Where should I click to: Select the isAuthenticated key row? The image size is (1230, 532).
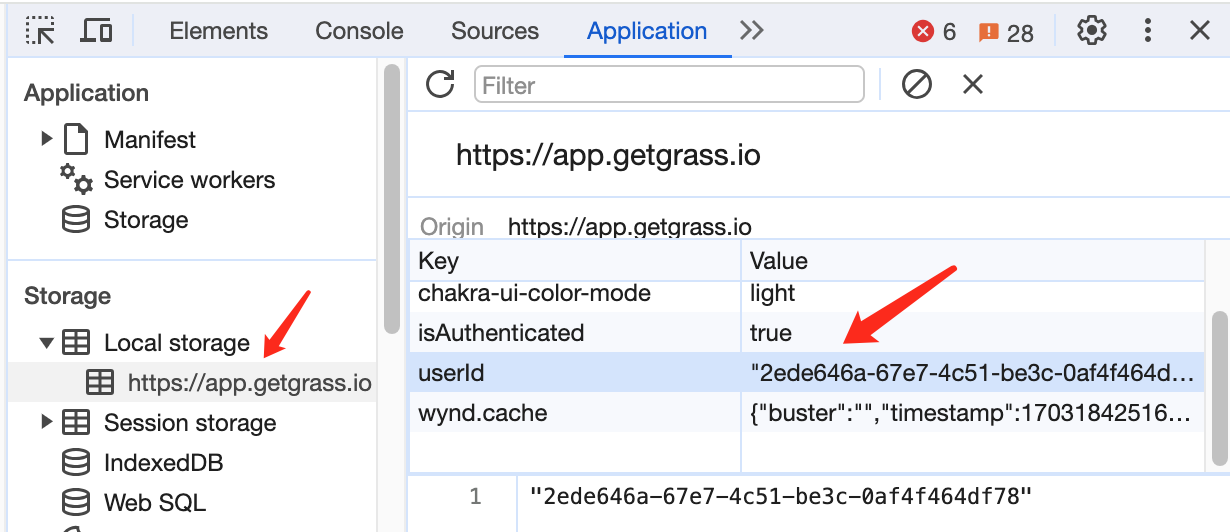point(500,332)
